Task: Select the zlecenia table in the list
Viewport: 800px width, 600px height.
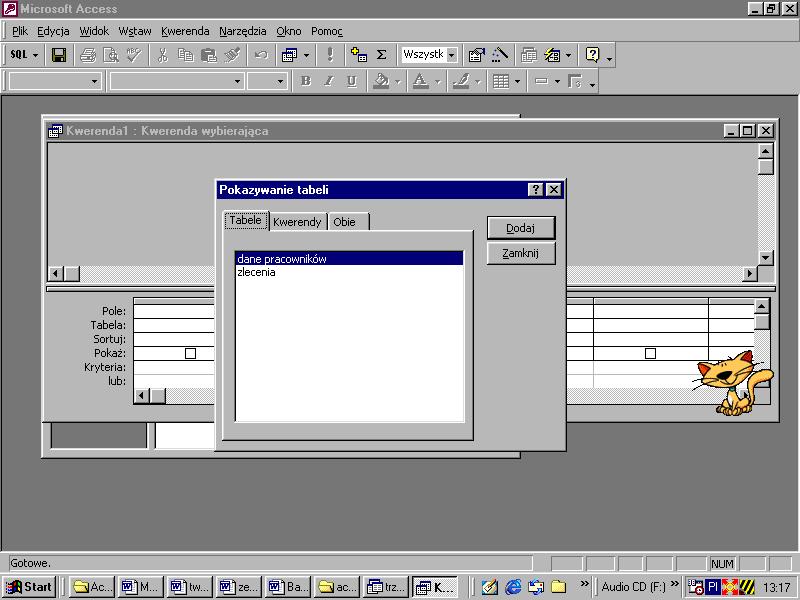Action: point(349,272)
